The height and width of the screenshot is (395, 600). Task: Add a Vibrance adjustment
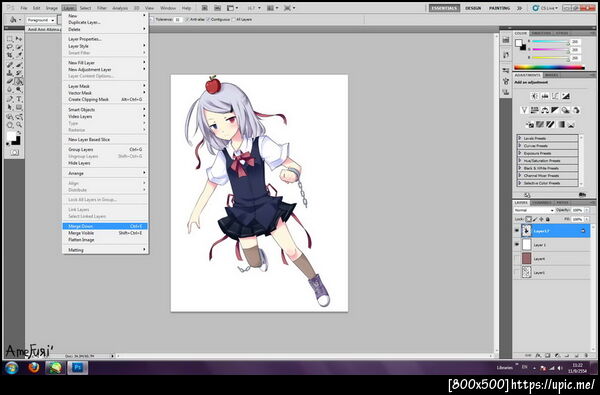point(524,110)
